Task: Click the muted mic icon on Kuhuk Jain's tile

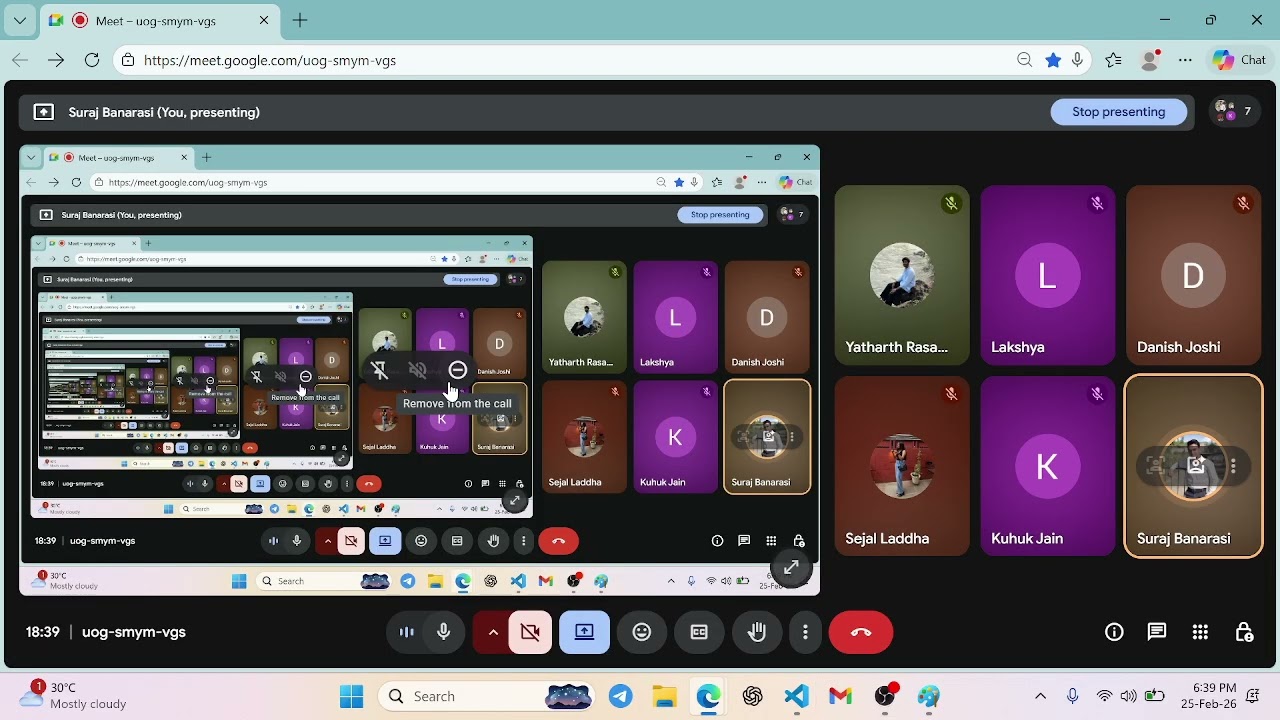Action: coord(1097,394)
